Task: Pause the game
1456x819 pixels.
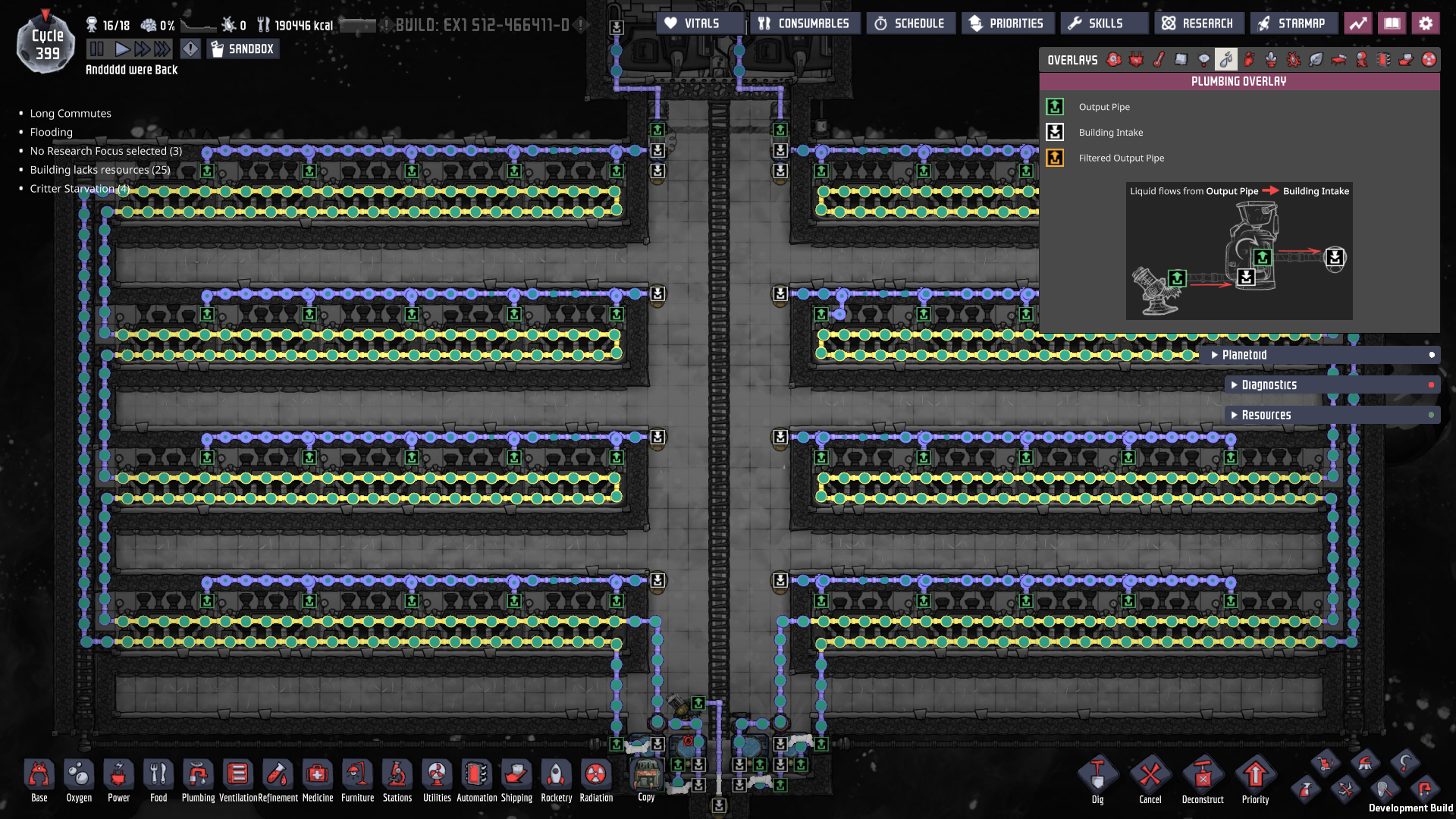Action: coord(97,49)
